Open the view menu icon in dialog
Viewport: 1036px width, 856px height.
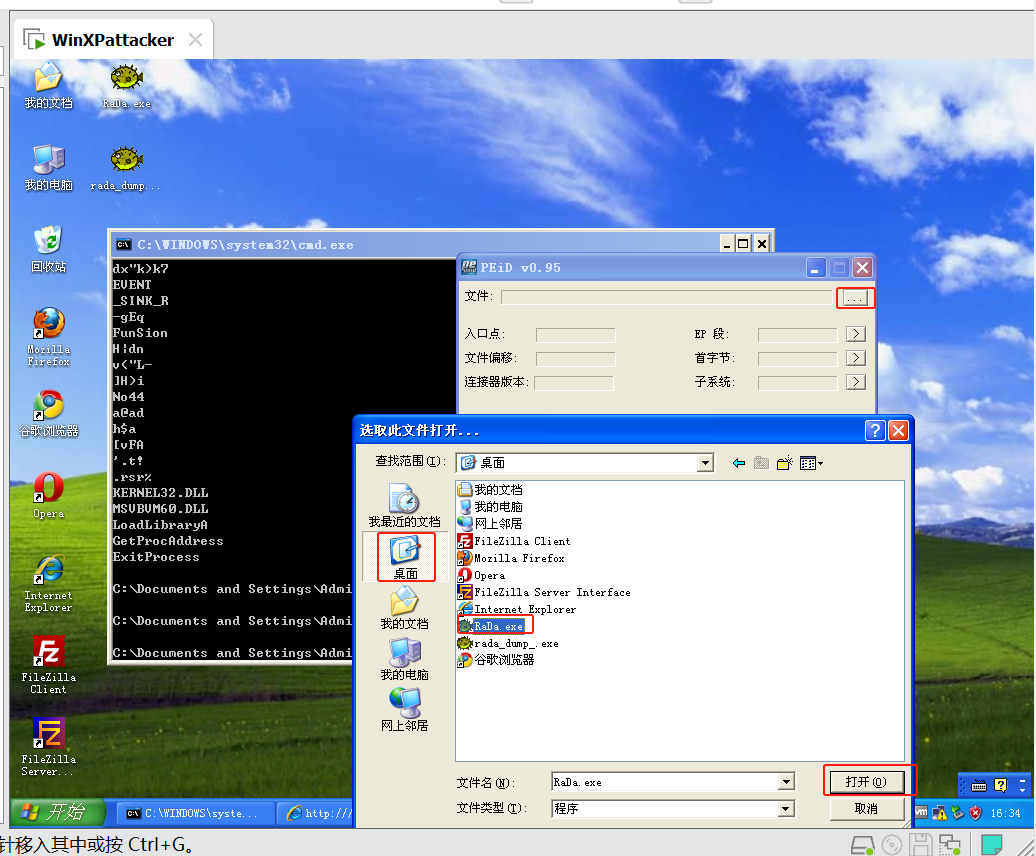coord(811,463)
